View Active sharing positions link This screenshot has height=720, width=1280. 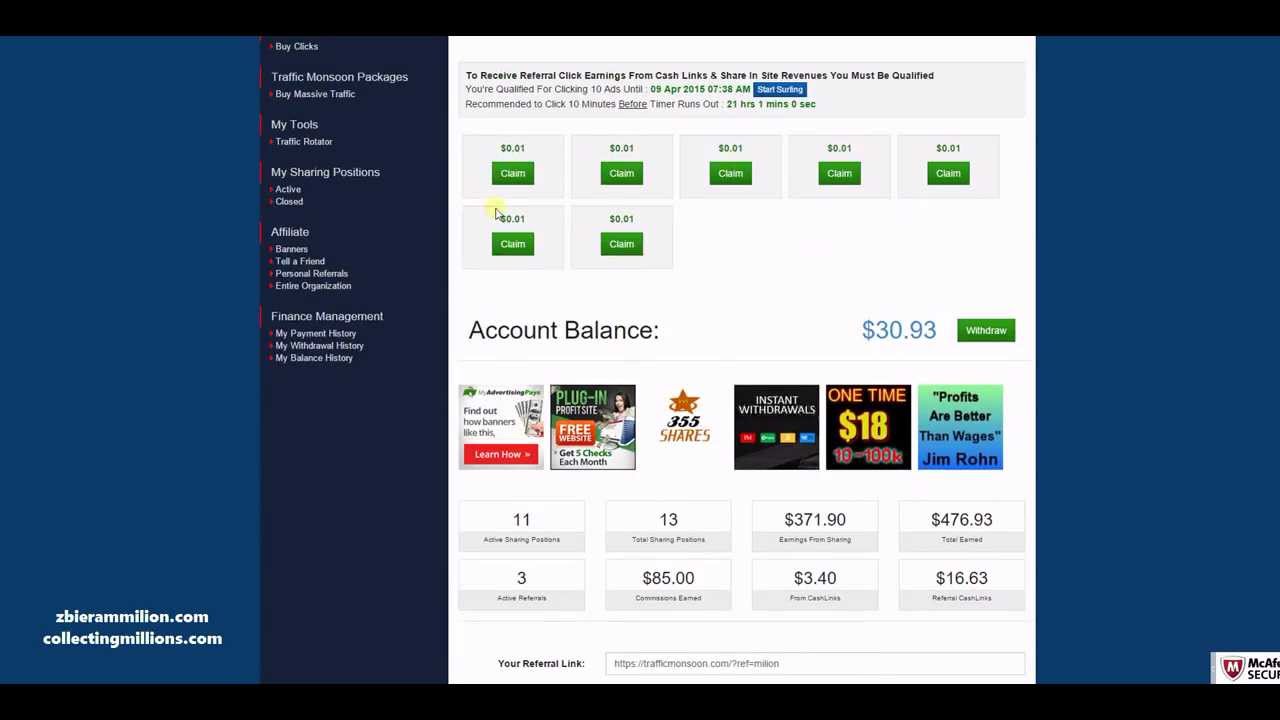(288, 189)
